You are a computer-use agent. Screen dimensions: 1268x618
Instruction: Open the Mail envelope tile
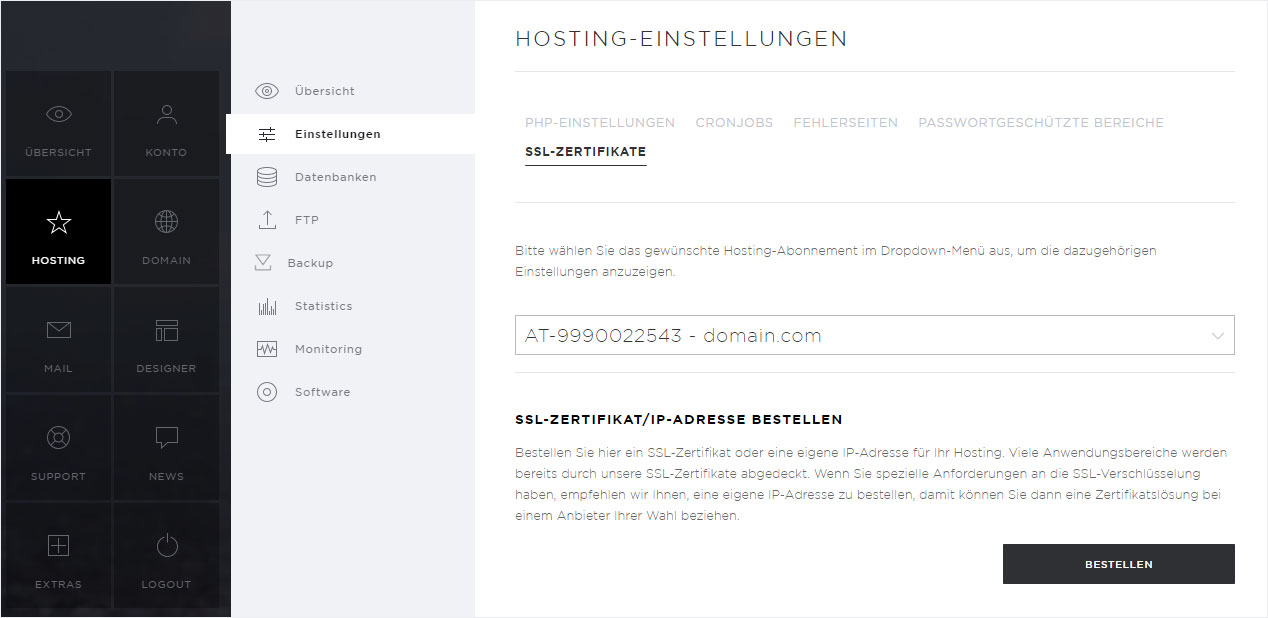click(x=58, y=340)
